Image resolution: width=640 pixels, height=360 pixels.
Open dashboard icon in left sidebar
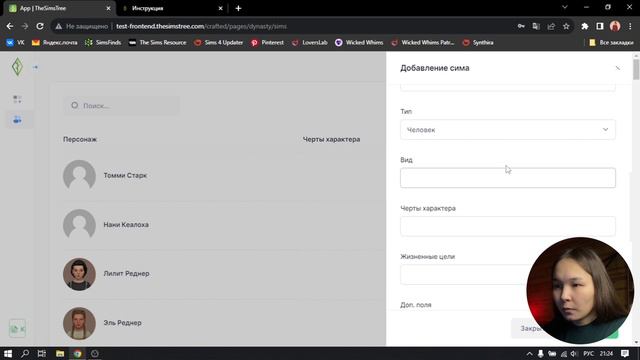tap(17, 99)
